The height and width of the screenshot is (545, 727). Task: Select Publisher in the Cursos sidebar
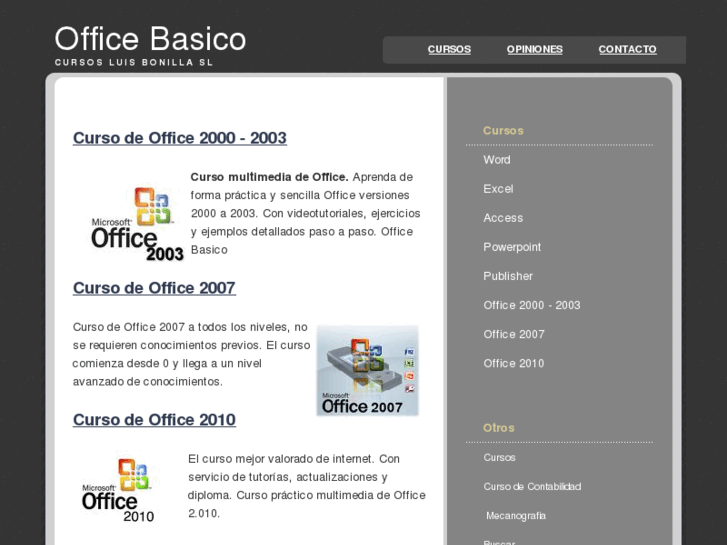[x=508, y=276]
